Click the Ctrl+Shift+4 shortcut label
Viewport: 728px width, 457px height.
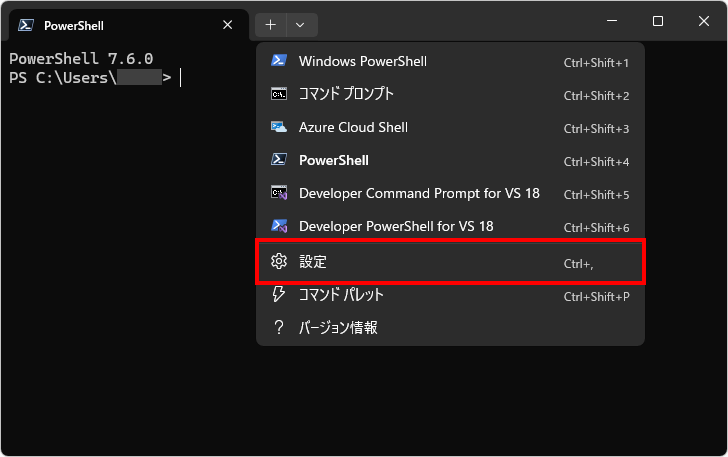[597, 162]
